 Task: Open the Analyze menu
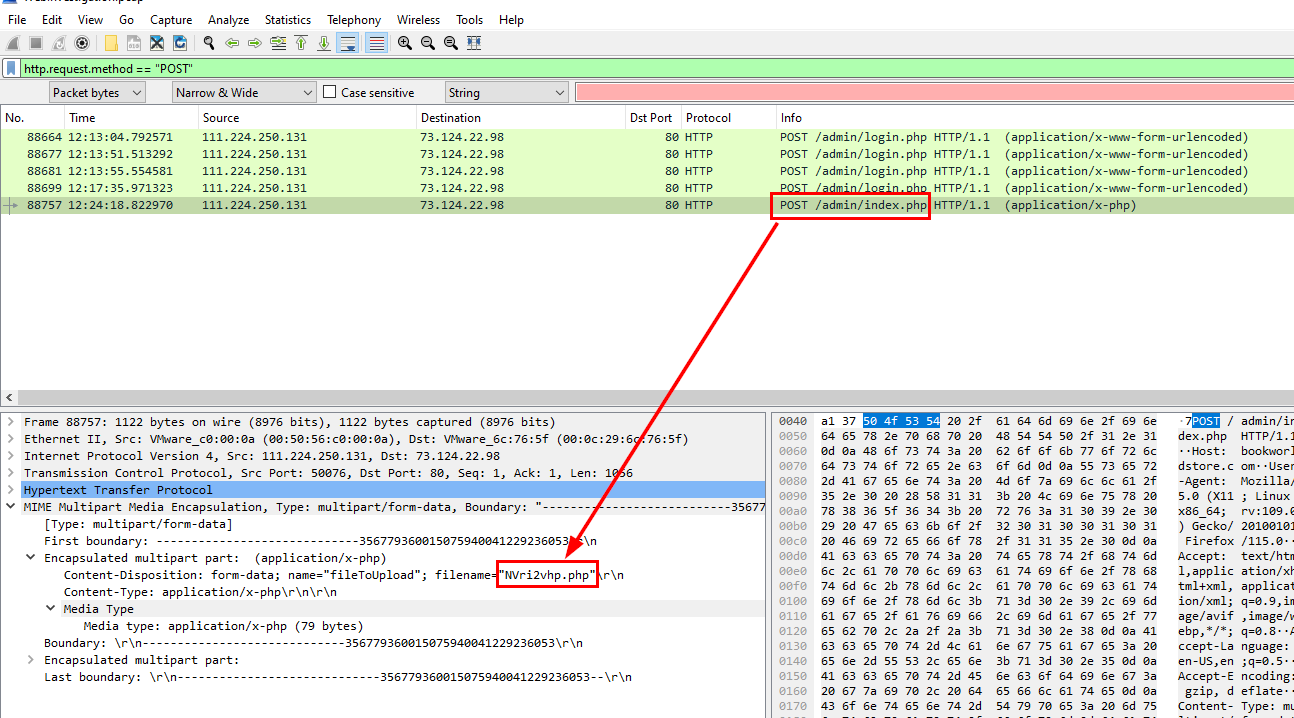(228, 19)
